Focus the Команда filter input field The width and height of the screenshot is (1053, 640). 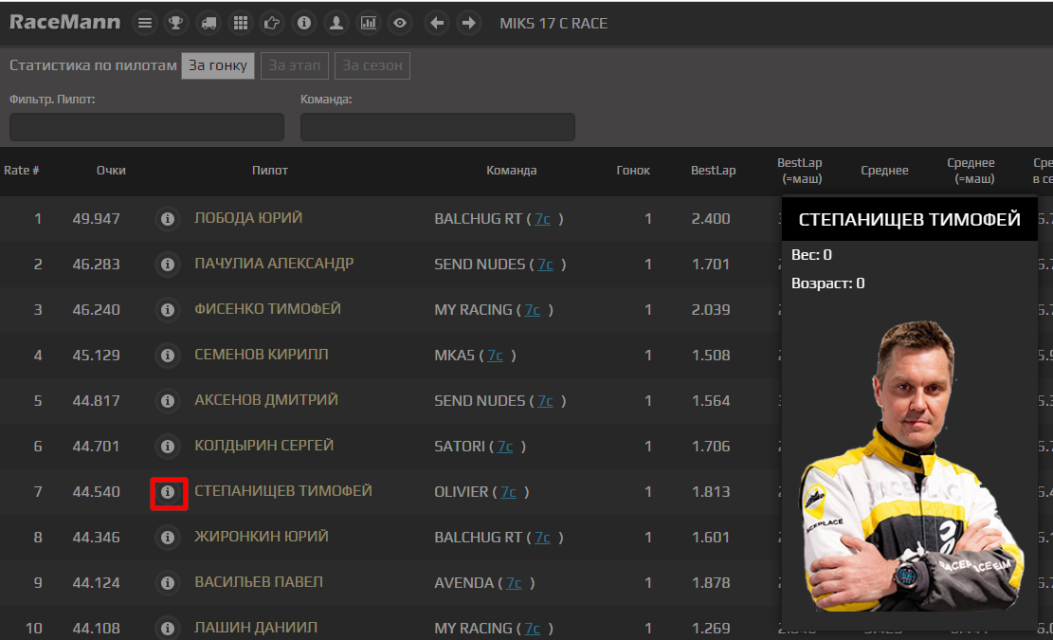click(x=437, y=127)
